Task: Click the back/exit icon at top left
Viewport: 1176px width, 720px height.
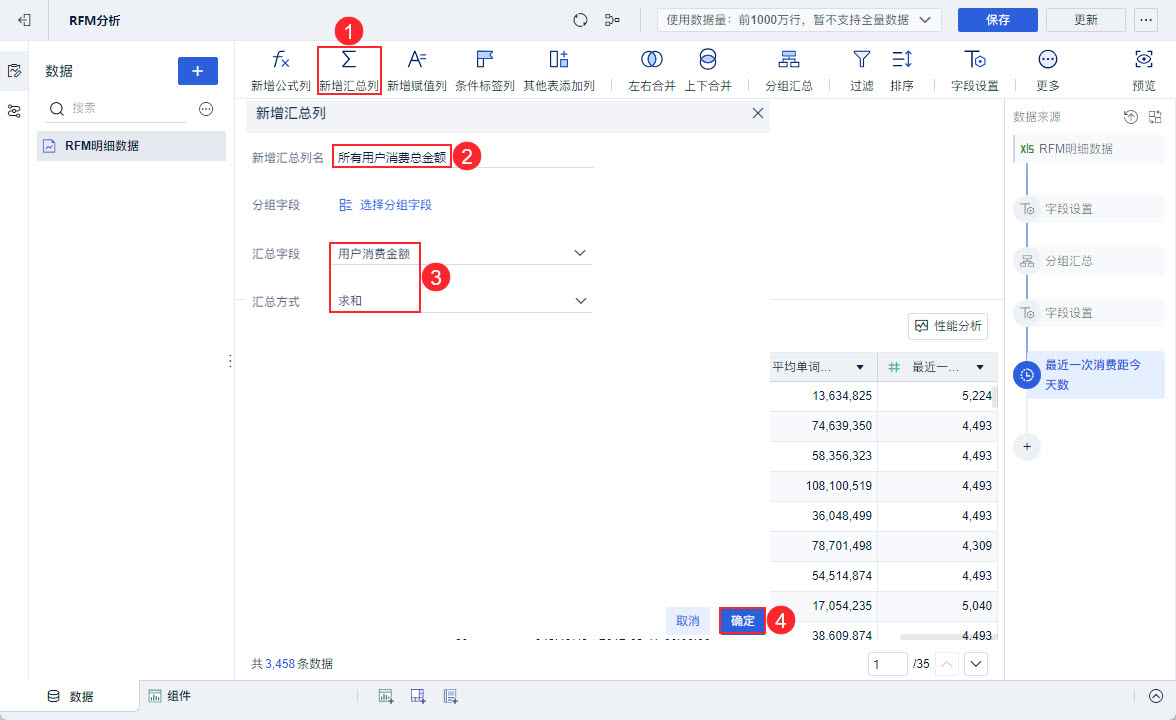Action: [25, 20]
